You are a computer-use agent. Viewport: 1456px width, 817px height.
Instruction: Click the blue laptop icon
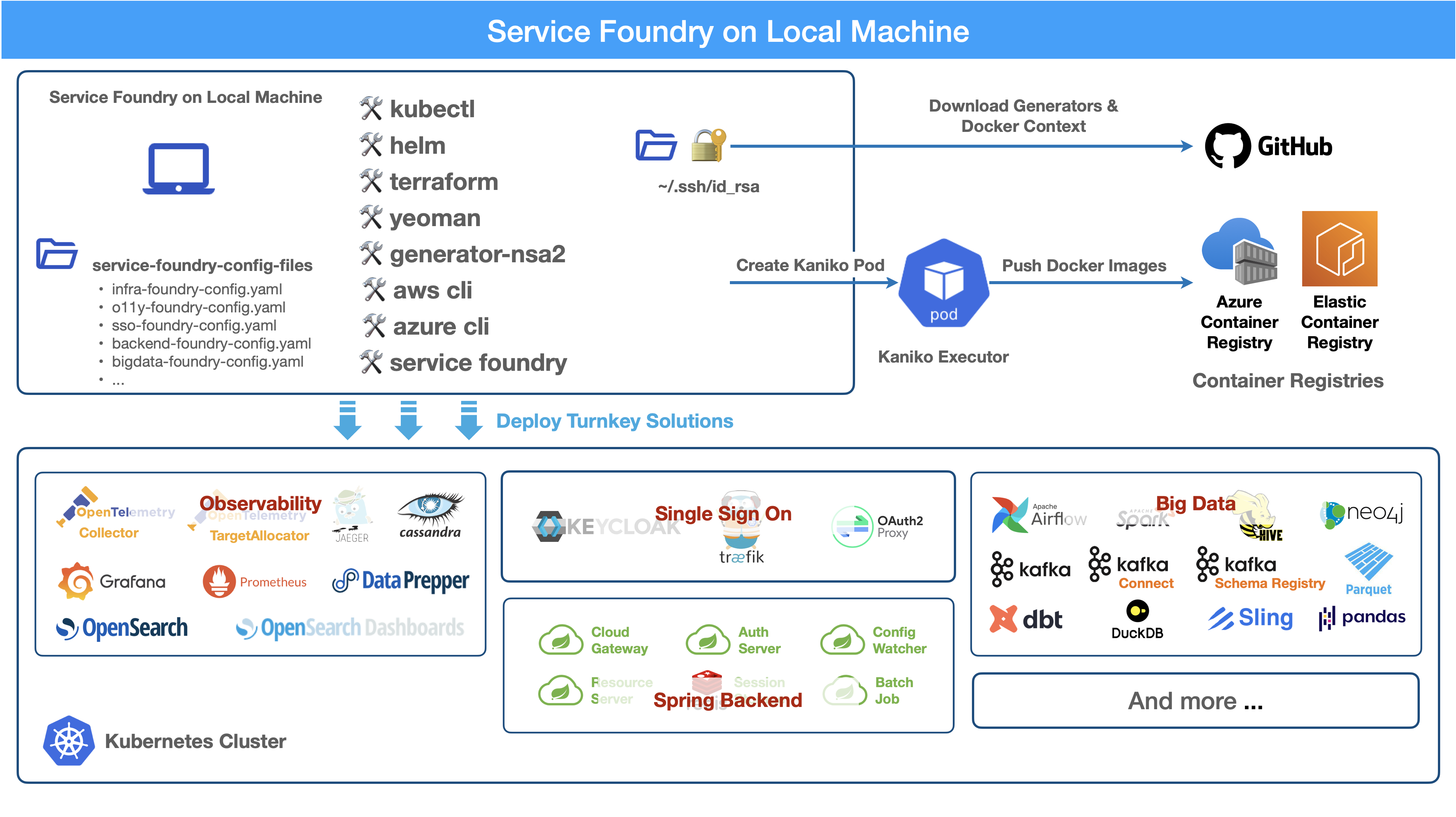coord(179,168)
